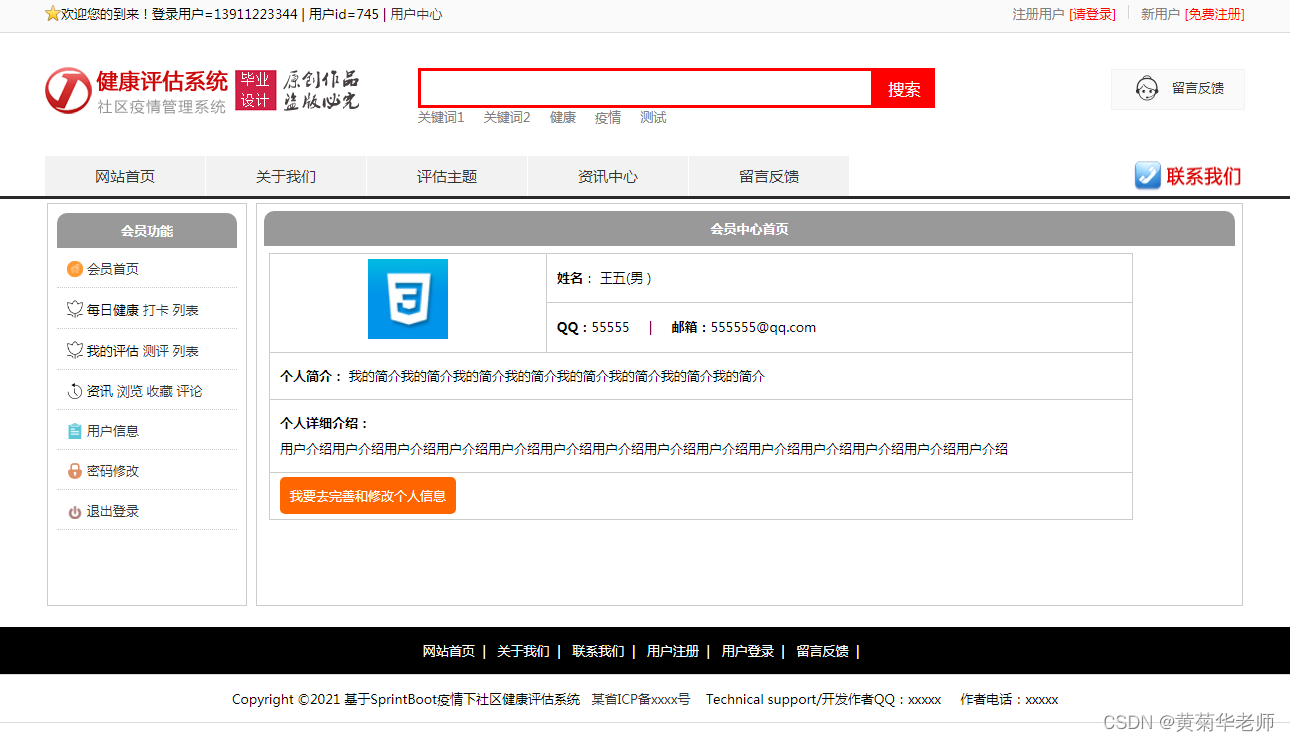Click the 留言反馈 button at the top right

pyautogui.click(x=1178, y=89)
